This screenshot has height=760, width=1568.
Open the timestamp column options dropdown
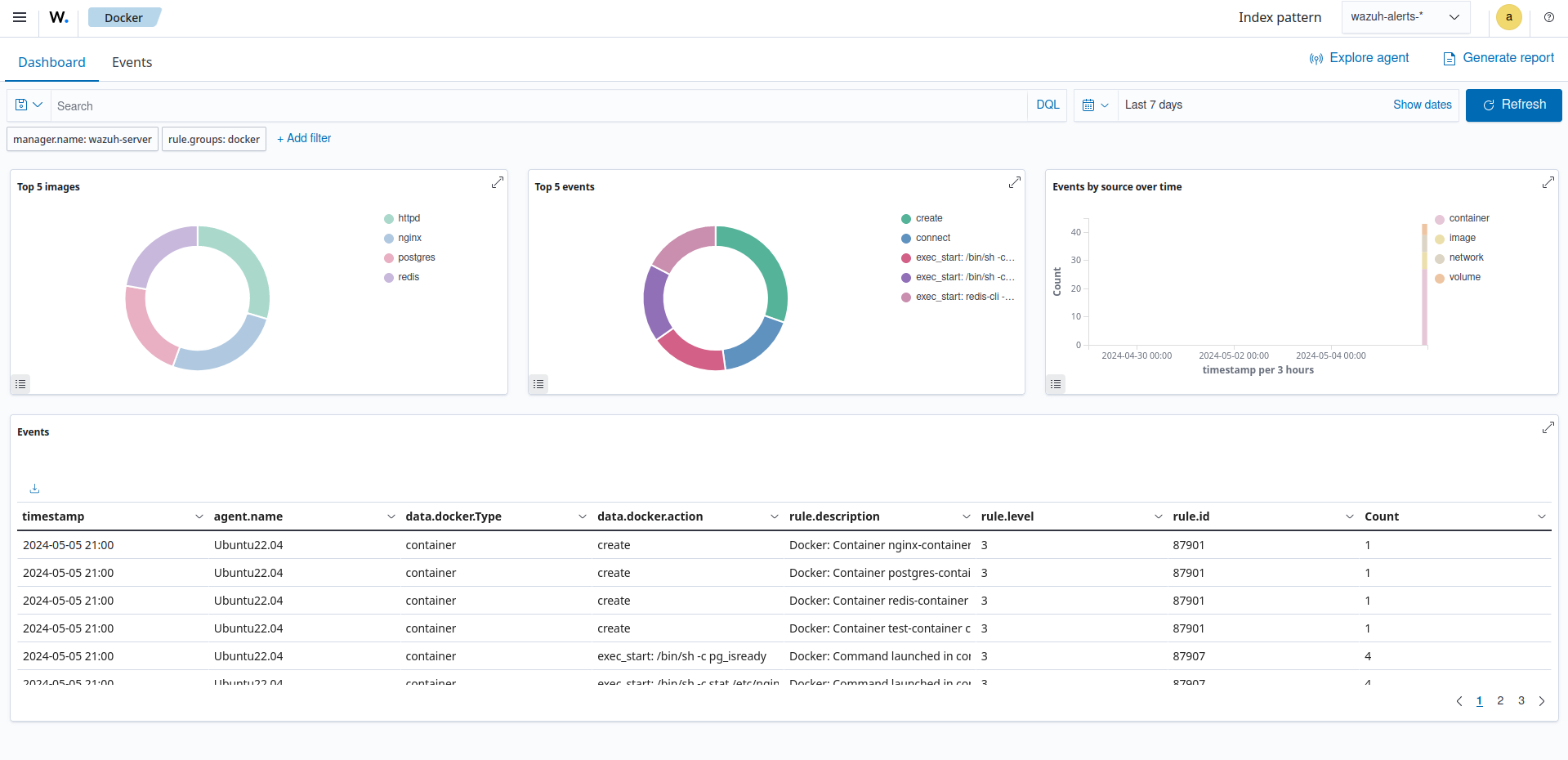point(199,516)
